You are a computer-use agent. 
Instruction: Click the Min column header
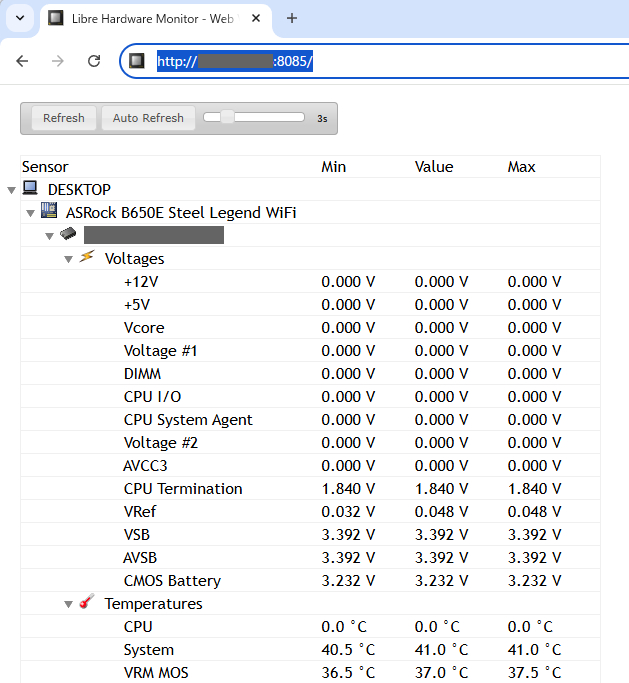pos(334,167)
